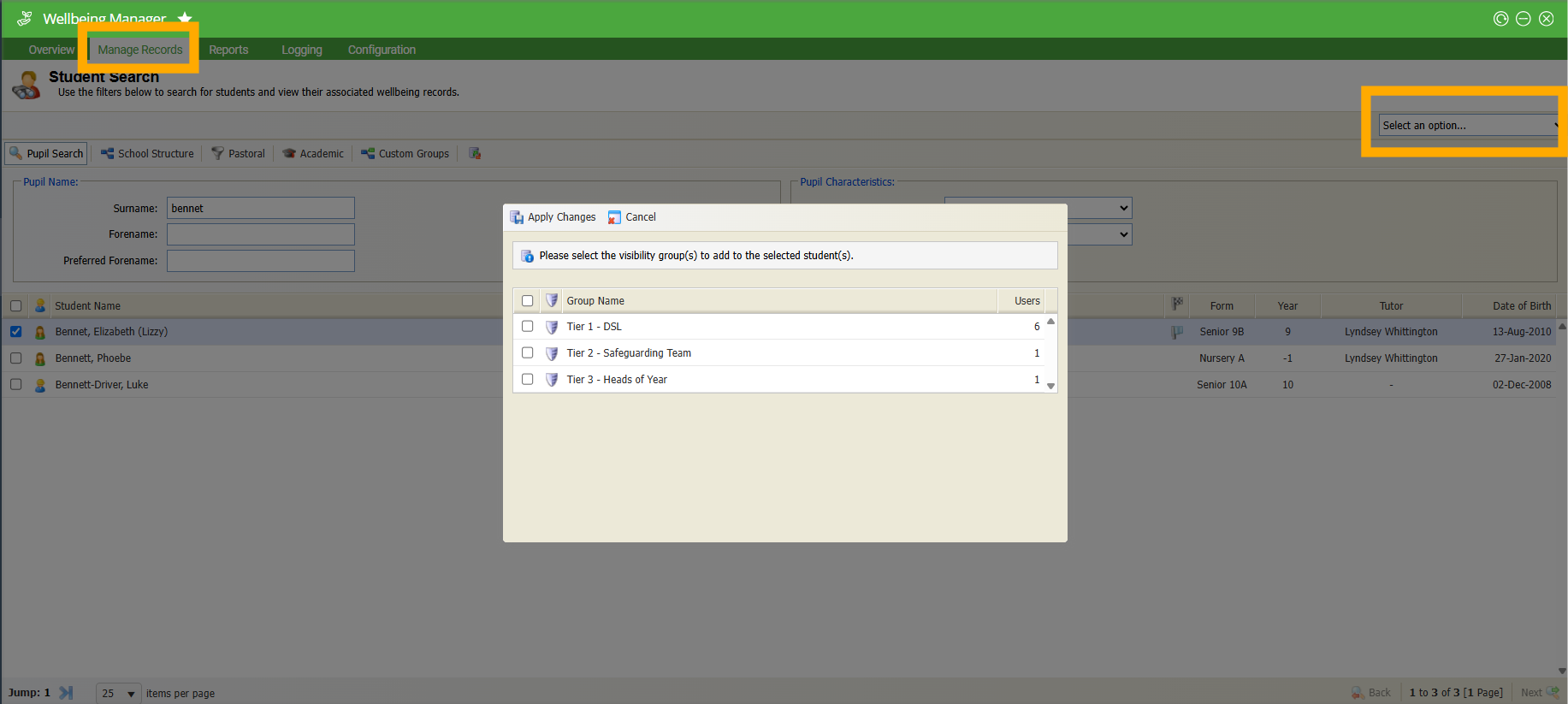
Task: Click the group list scrollbar down arrow
Action: (1050, 386)
